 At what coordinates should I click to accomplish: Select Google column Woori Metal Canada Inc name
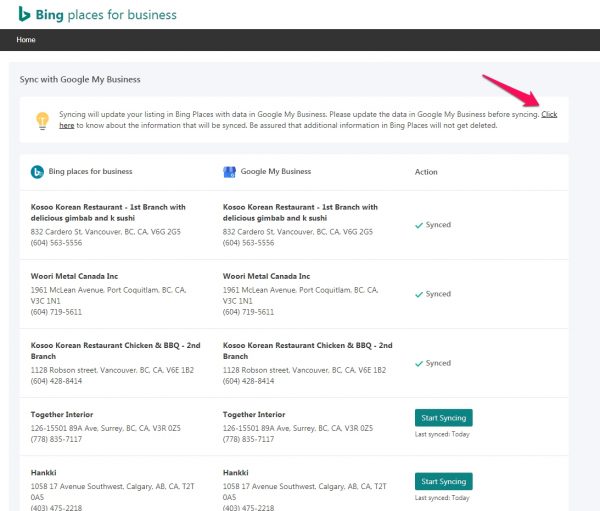[x=266, y=276]
